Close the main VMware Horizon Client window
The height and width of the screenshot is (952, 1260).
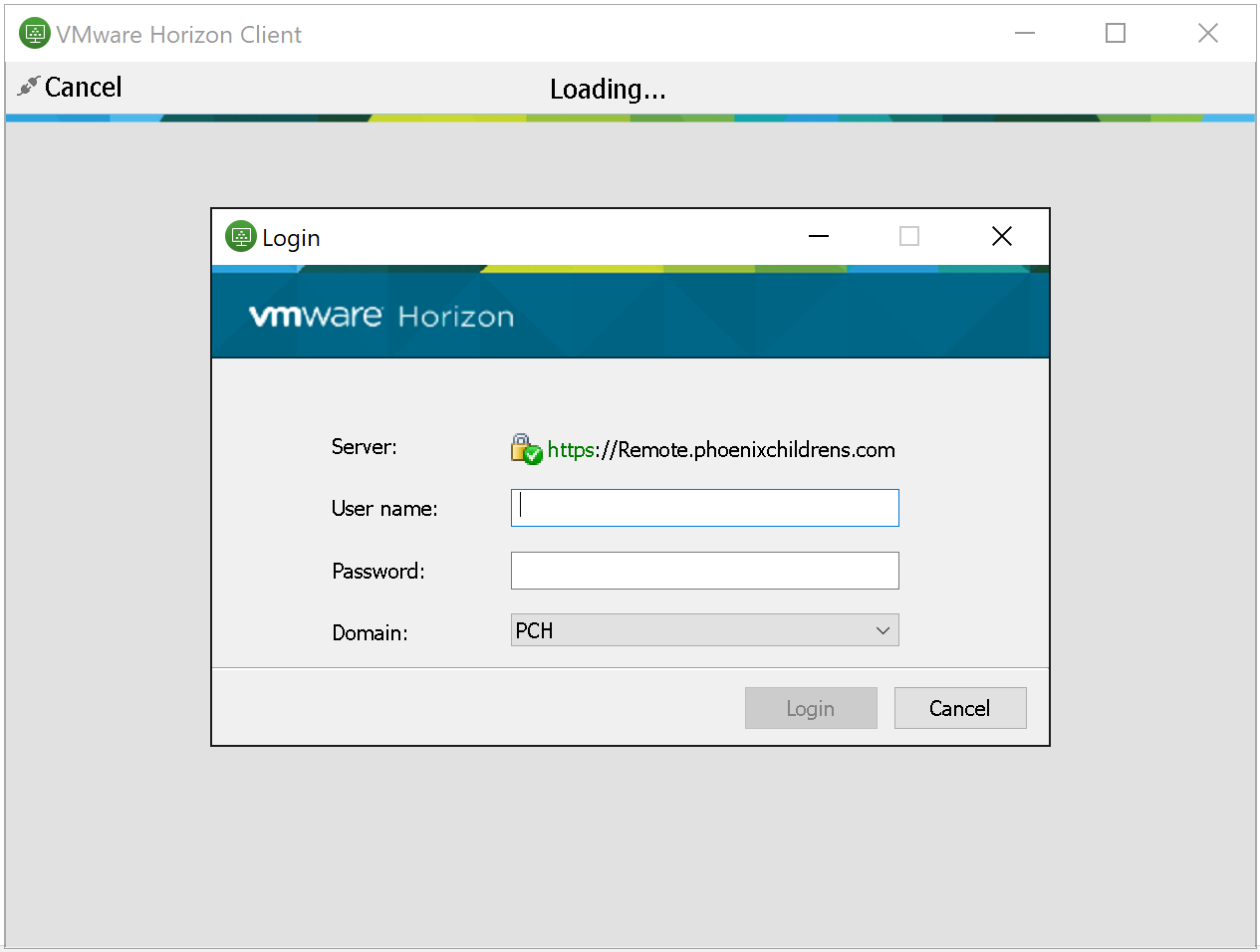1208,34
